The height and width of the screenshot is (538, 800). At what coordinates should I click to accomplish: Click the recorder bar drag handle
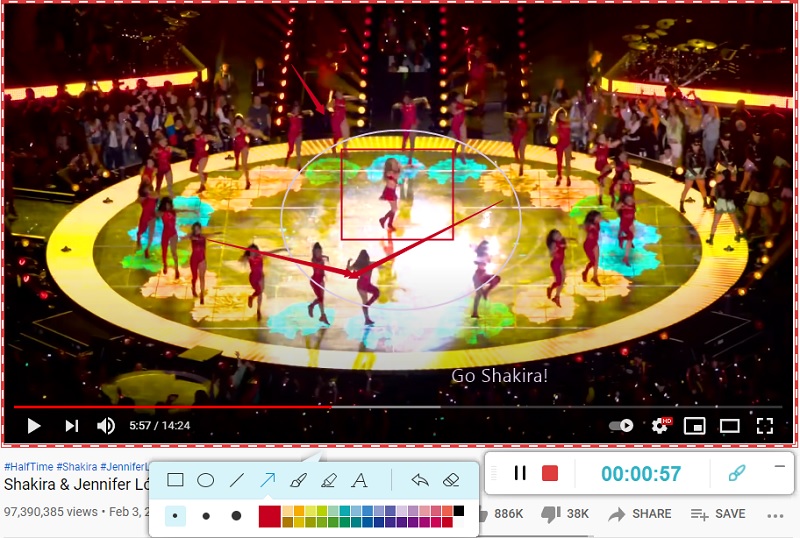pyautogui.click(x=493, y=473)
